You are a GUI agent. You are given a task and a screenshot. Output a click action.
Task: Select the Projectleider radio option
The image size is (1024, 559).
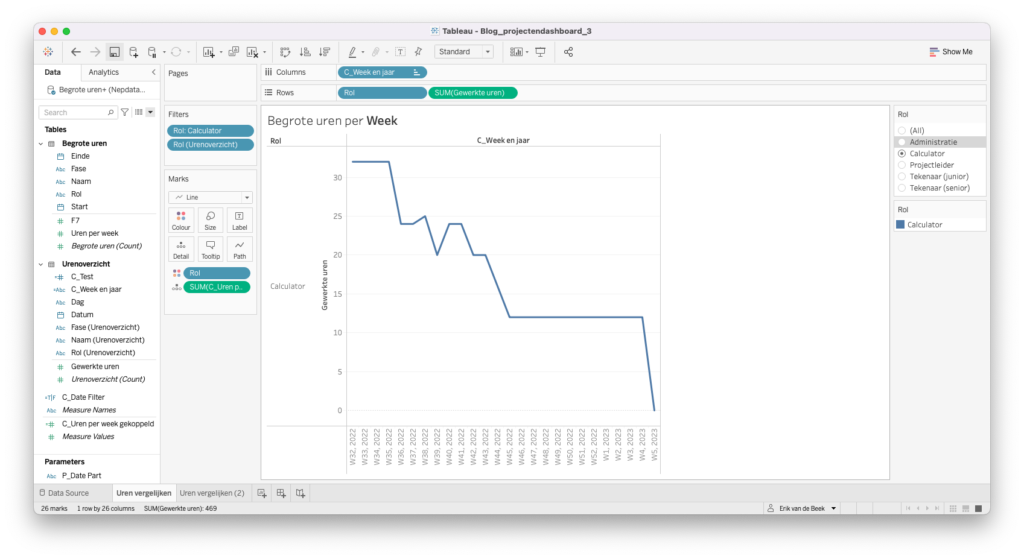pos(902,165)
